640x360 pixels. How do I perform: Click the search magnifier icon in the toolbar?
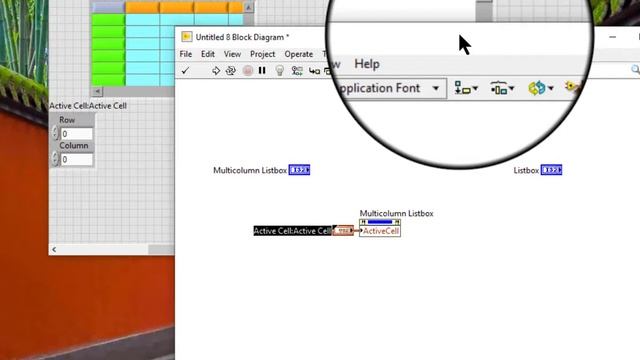(x=636, y=70)
